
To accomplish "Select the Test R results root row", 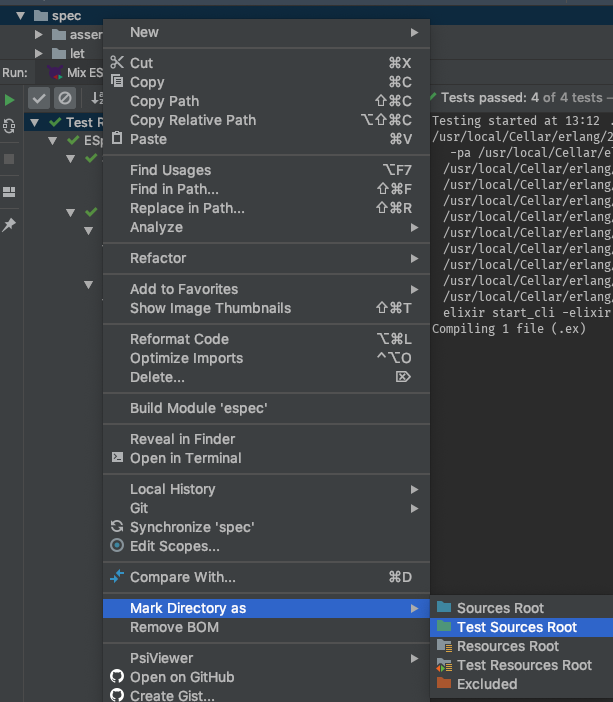I will point(64,122).
